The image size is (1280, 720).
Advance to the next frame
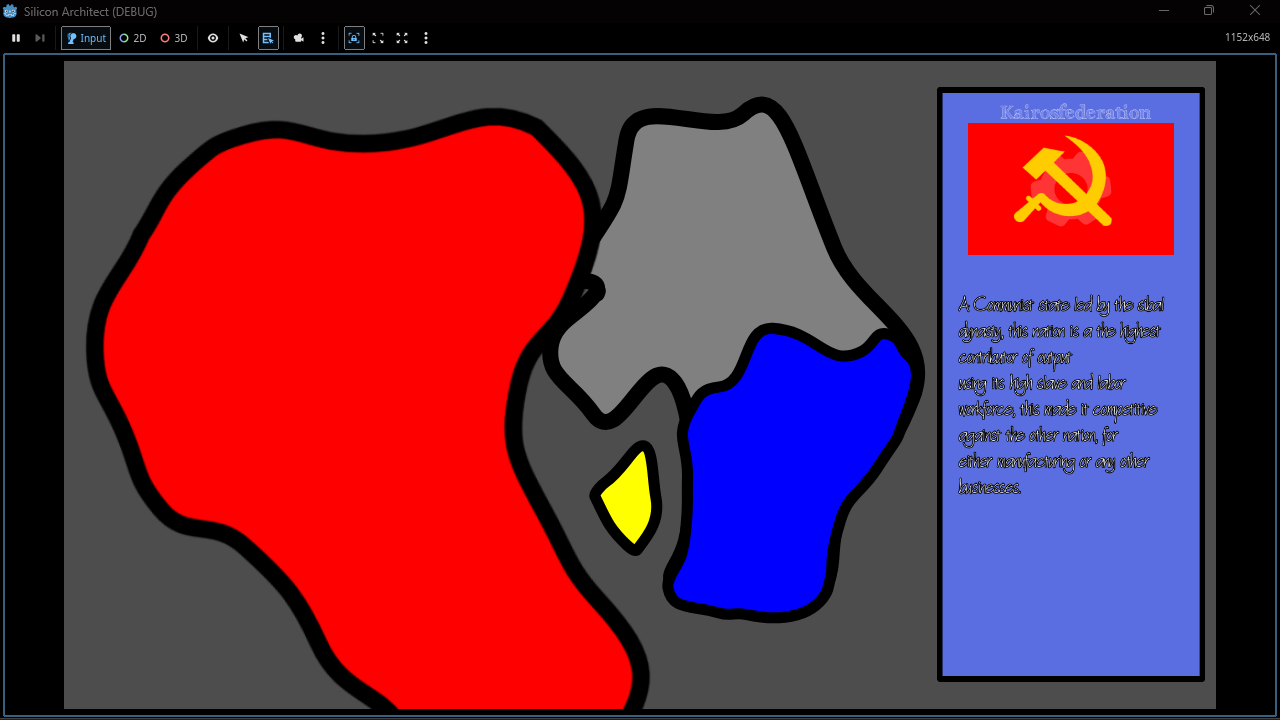point(40,38)
